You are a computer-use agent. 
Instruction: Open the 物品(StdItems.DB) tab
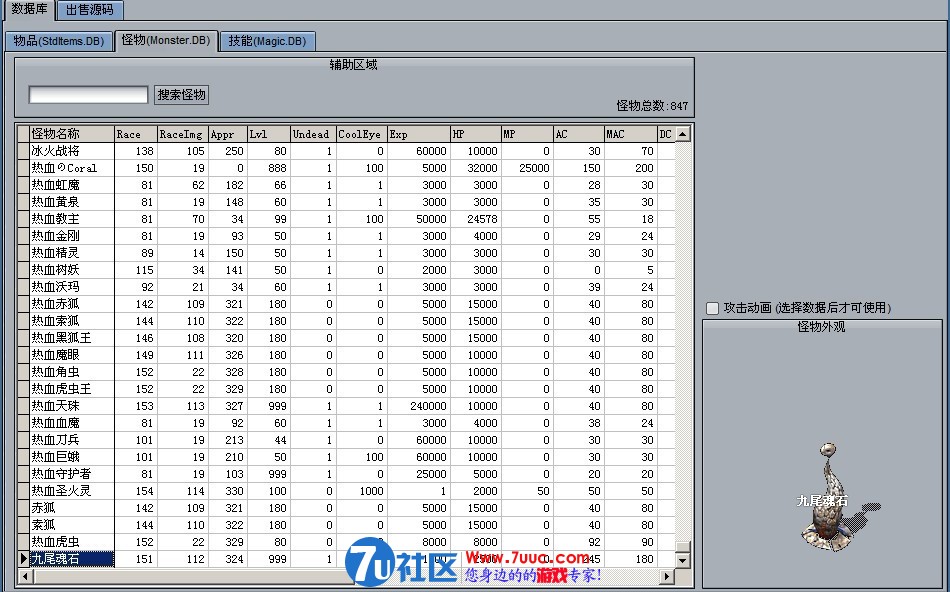tap(59, 41)
